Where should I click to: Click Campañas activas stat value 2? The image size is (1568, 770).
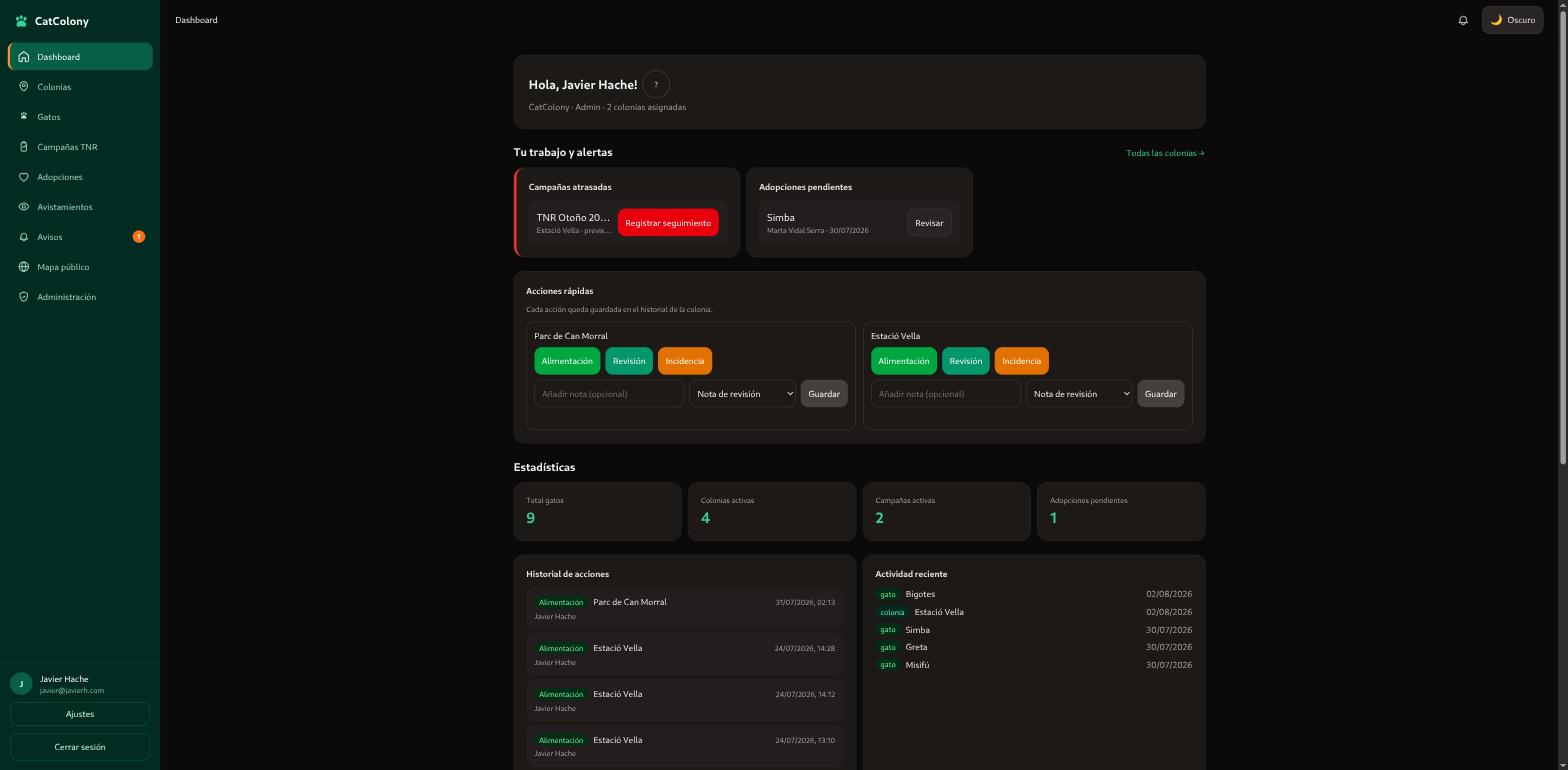coord(879,518)
